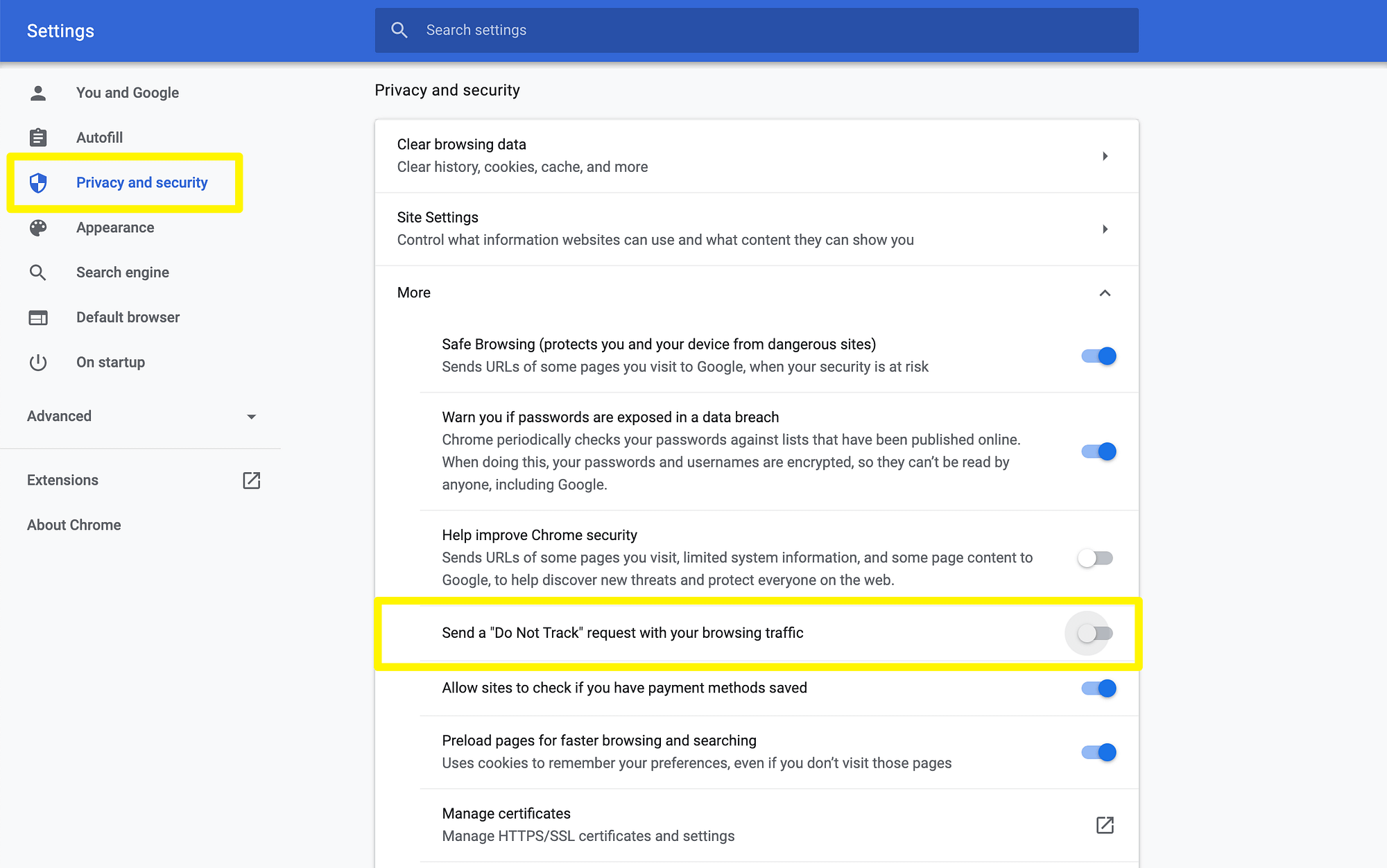Click the Search engine magnifier icon

[38, 272]
